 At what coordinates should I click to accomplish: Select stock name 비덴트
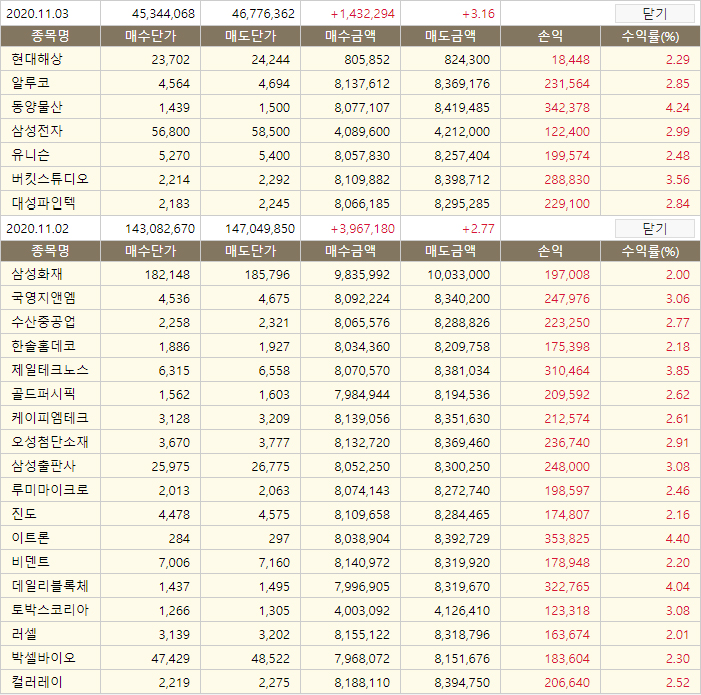click(30, 562)
